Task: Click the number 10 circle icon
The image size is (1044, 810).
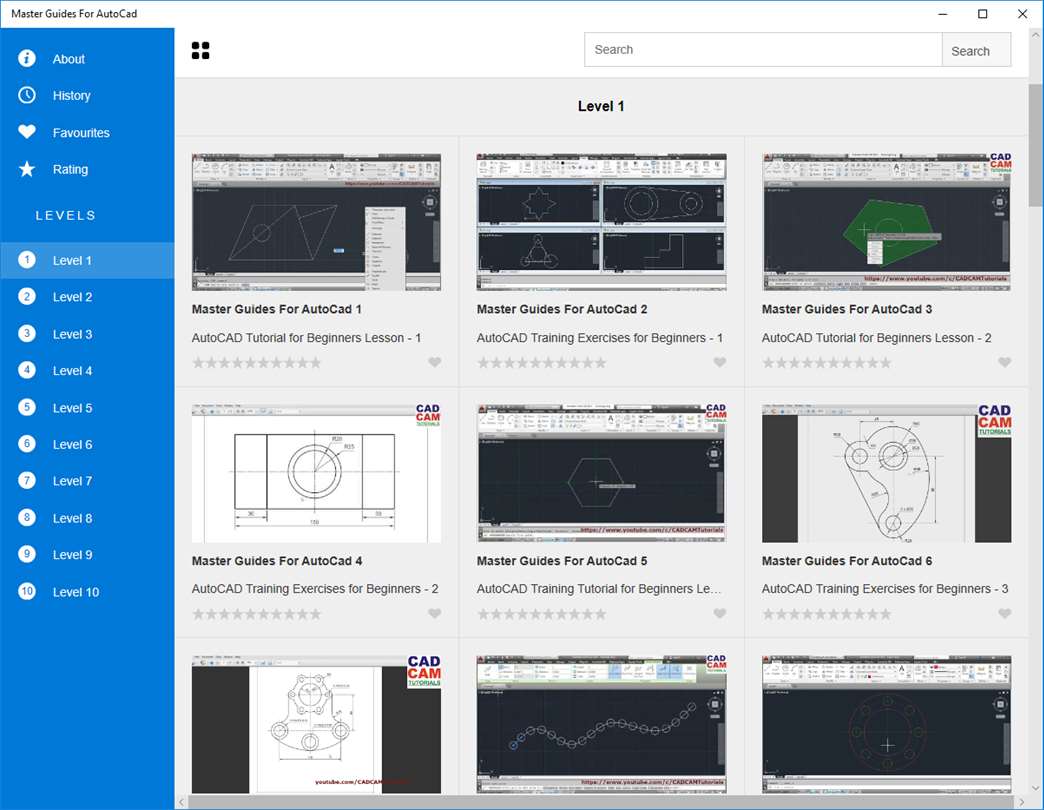Action: pos(27,591)
